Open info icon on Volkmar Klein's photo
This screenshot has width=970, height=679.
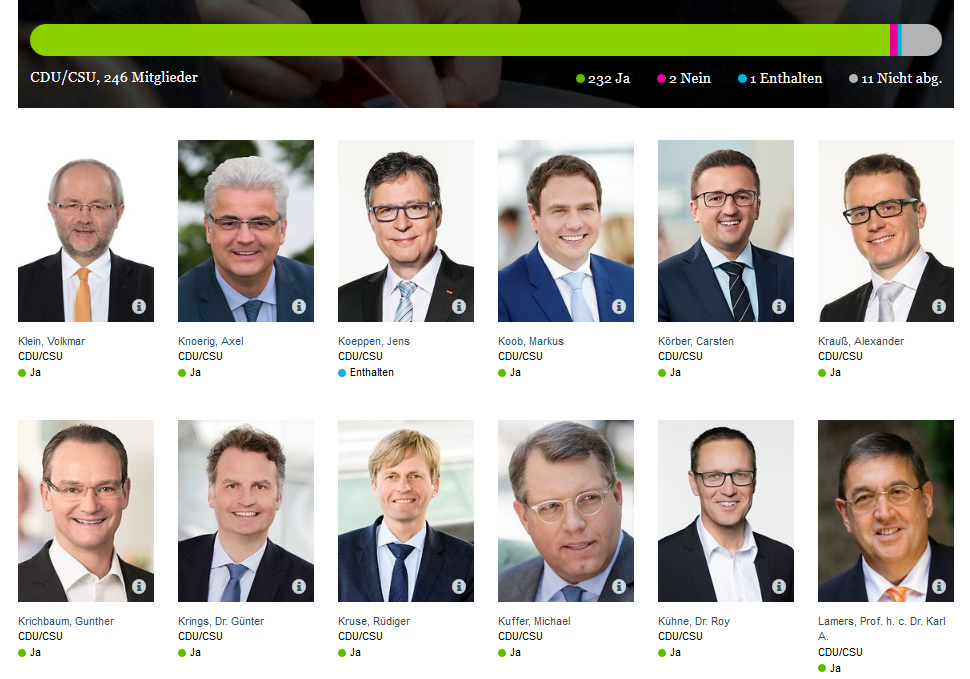point(139,306)
